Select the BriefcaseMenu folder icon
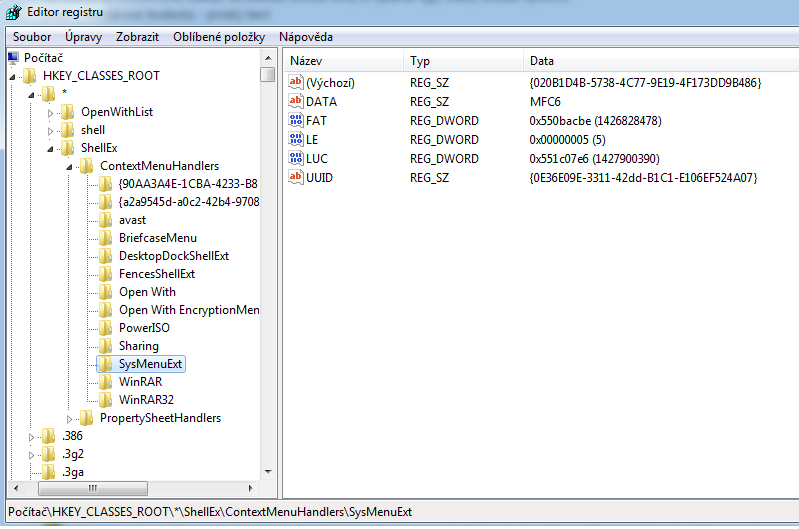This screenshot has height=529, width=799. 106,238
